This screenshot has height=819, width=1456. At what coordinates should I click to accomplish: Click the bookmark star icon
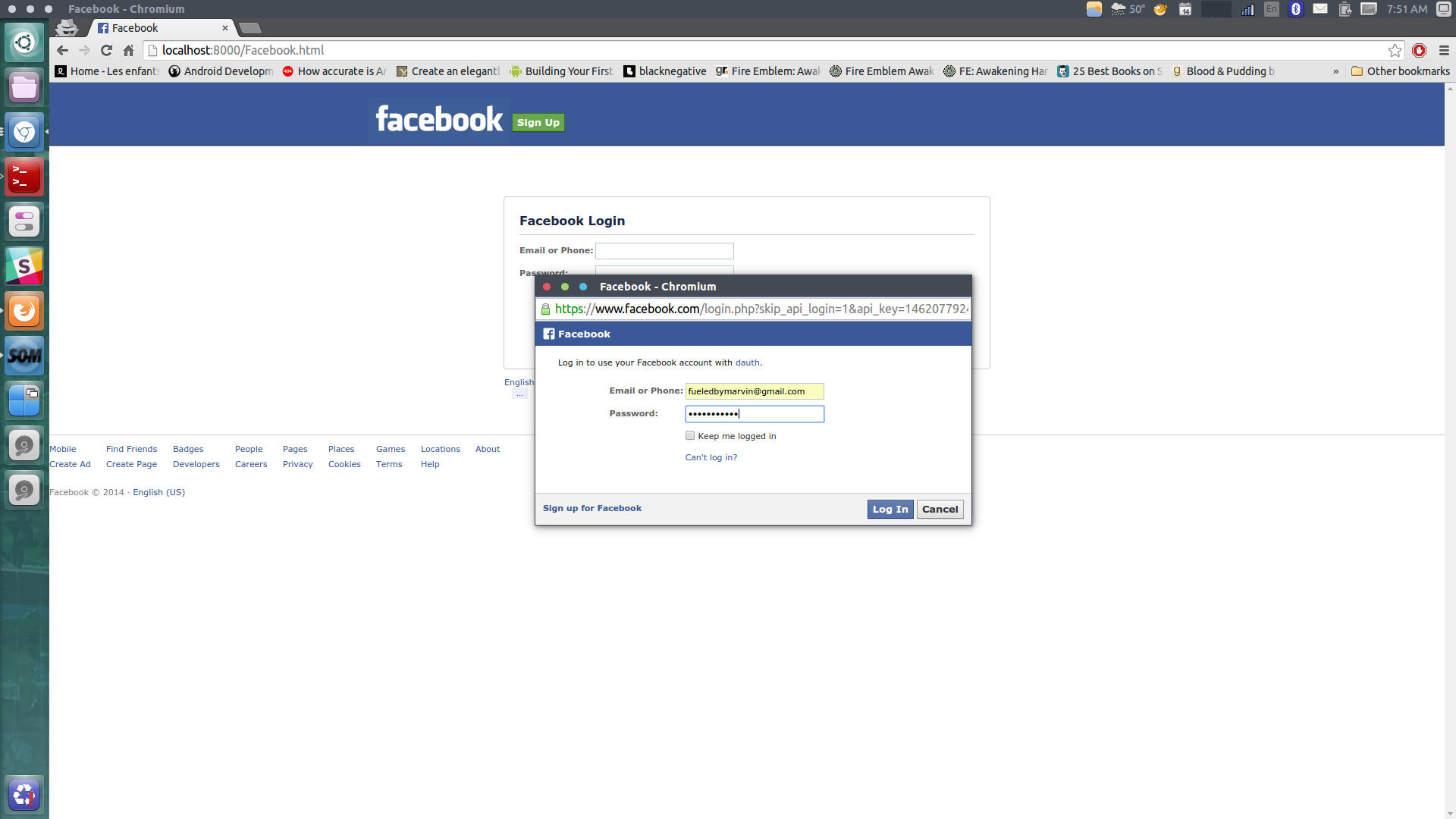[x=1395, y=50]
